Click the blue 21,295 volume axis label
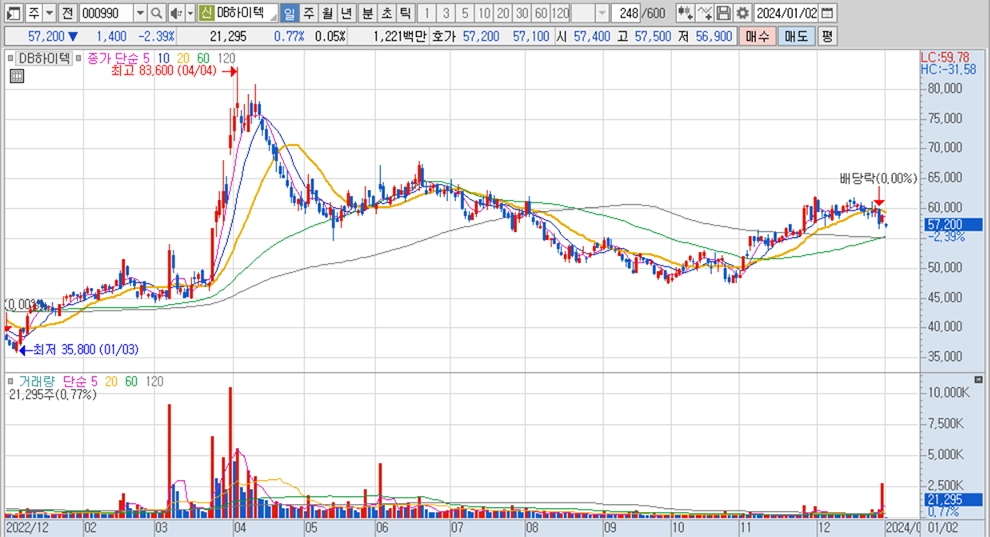The width and height of the screenshot is (990, 537). pos(954,500)
